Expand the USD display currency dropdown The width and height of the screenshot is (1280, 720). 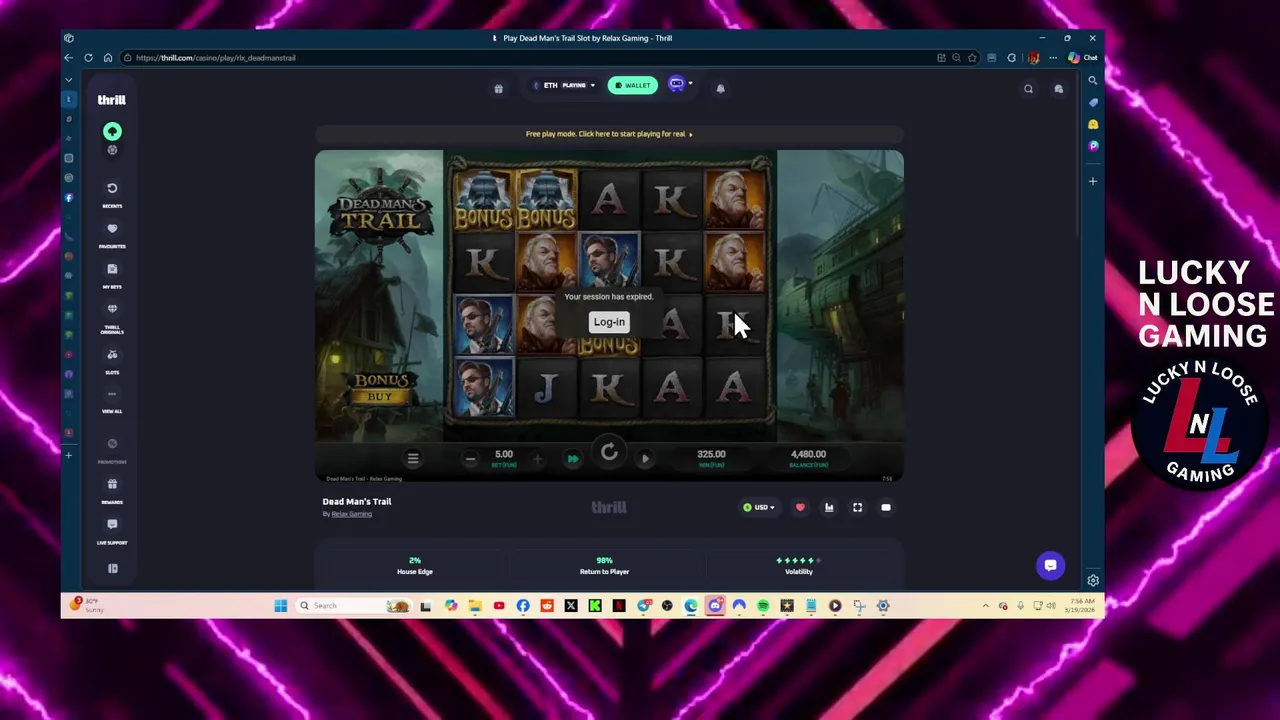[x=759, y=508]
